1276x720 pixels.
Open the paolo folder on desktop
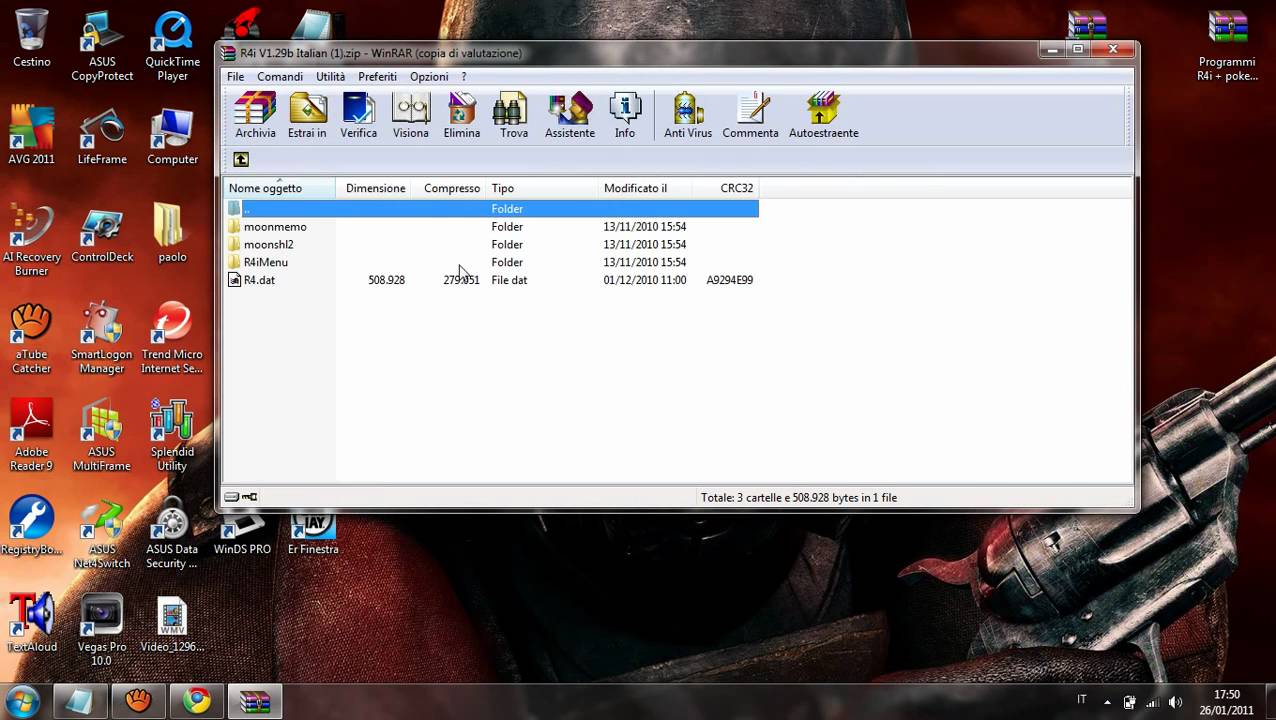(172, 234)
